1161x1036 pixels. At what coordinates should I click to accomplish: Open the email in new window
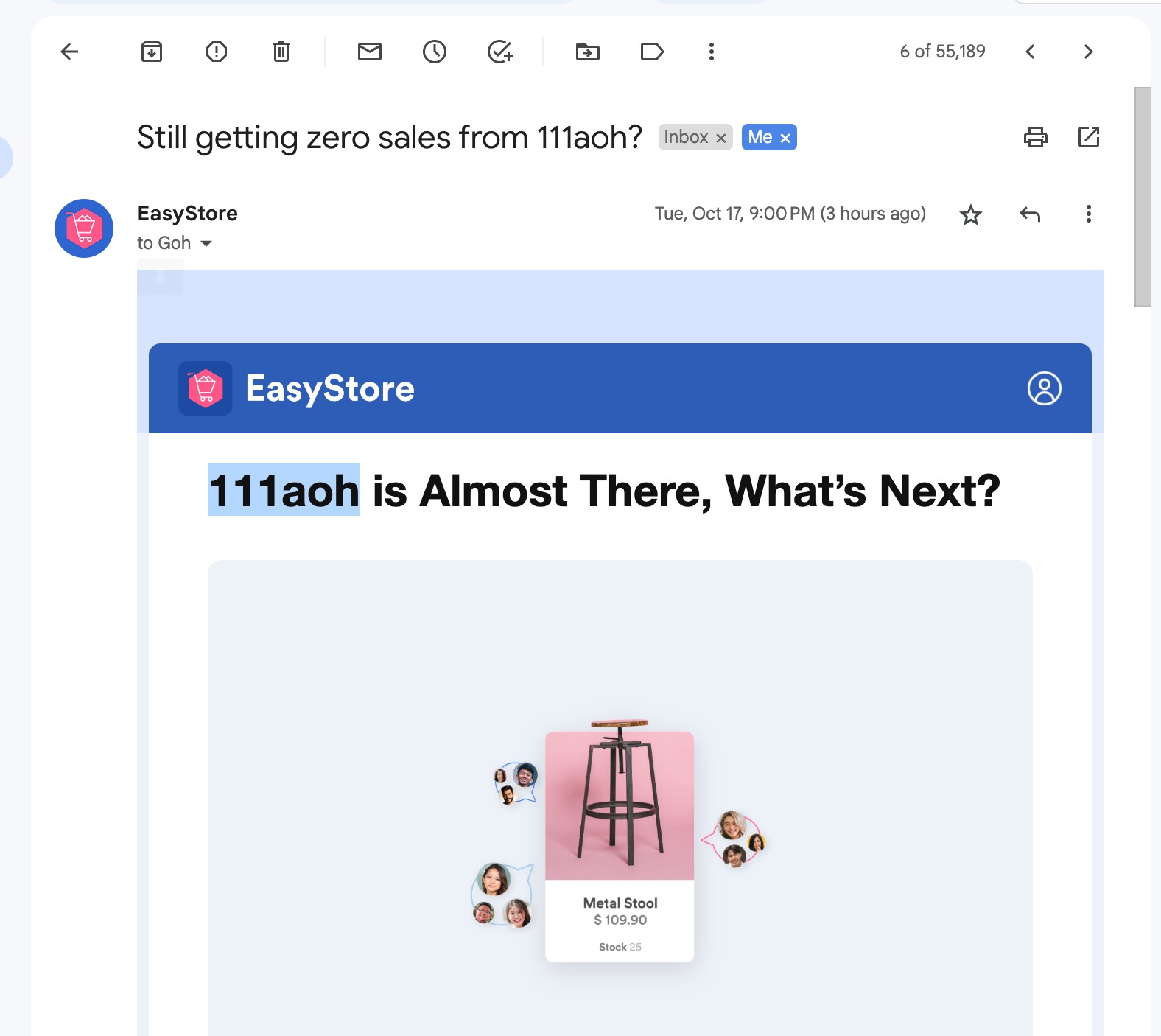[x=1089, y=137]
